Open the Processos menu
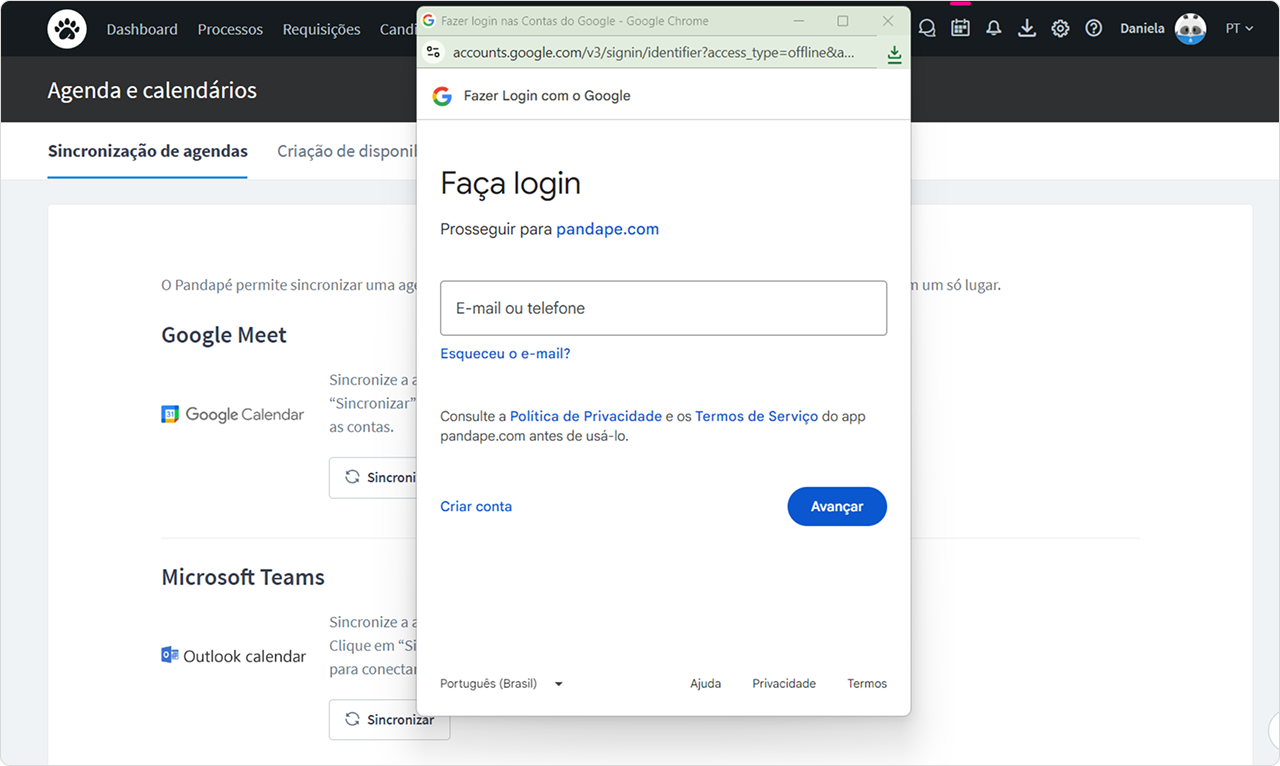Viewport: 1280px width, 766px height. click(230, 29)
